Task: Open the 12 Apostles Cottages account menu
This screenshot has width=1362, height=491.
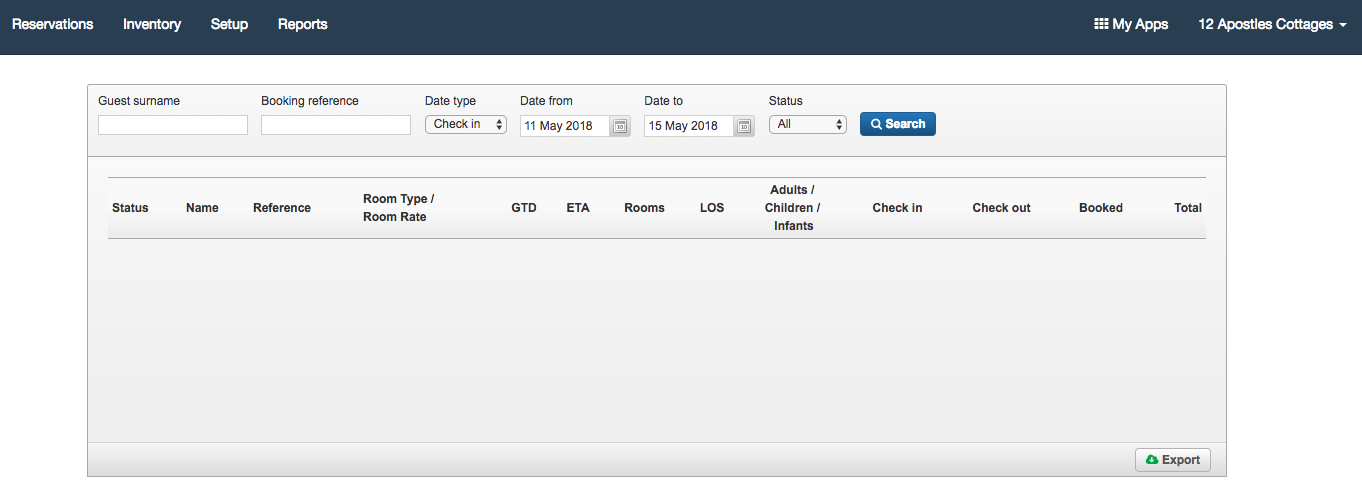Action: pos(1272,24)
